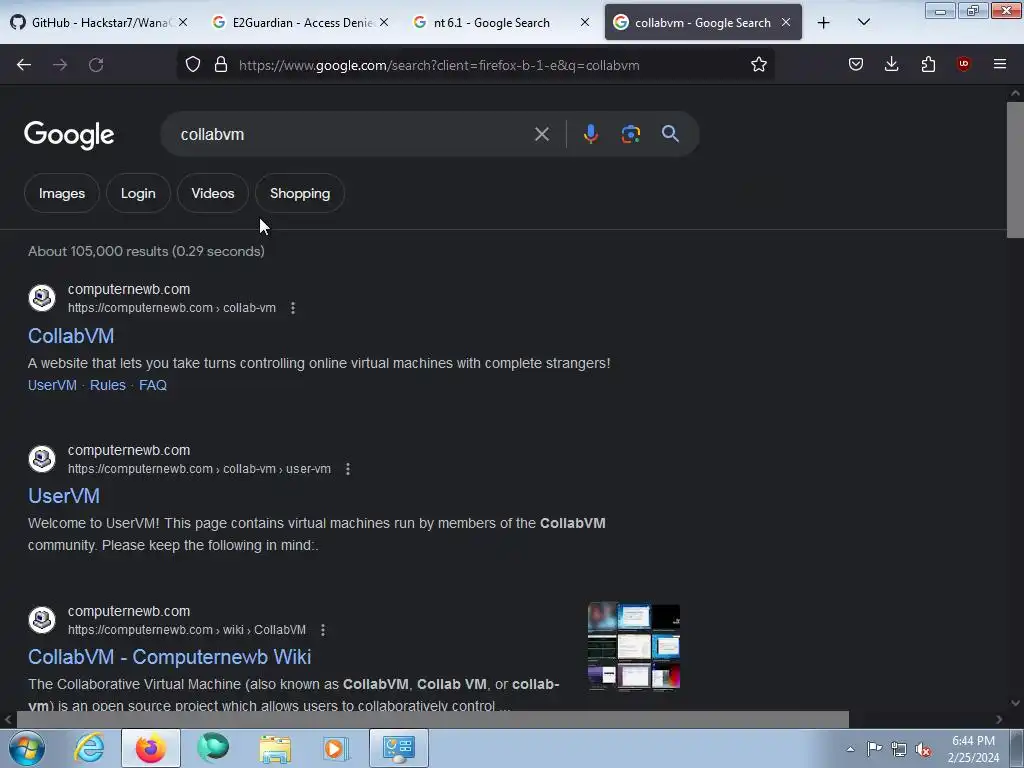The width and height of the screenshot is (1024, 768).
Task: Switch to the GitHub Hackstar7 tab
Action: coord(98,22)
